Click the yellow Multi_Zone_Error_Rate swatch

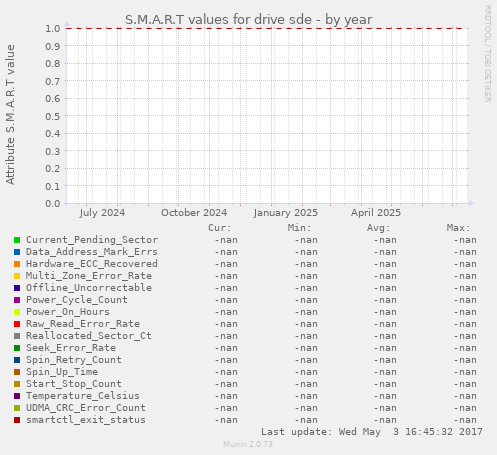pyautogui.click(x=17, y=276)
